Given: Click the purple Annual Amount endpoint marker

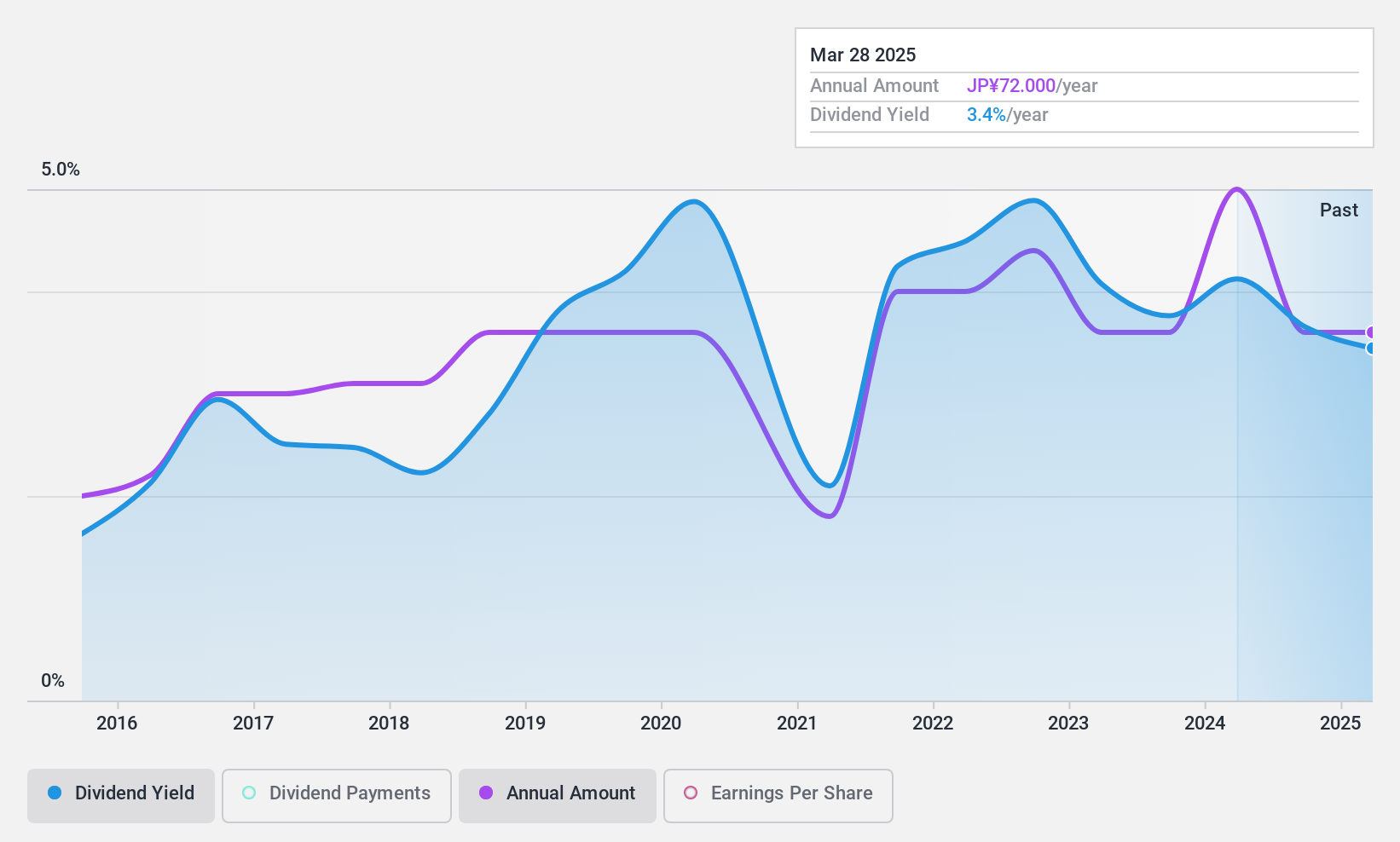Looking at the screenshot, I should click(1371, 332).
